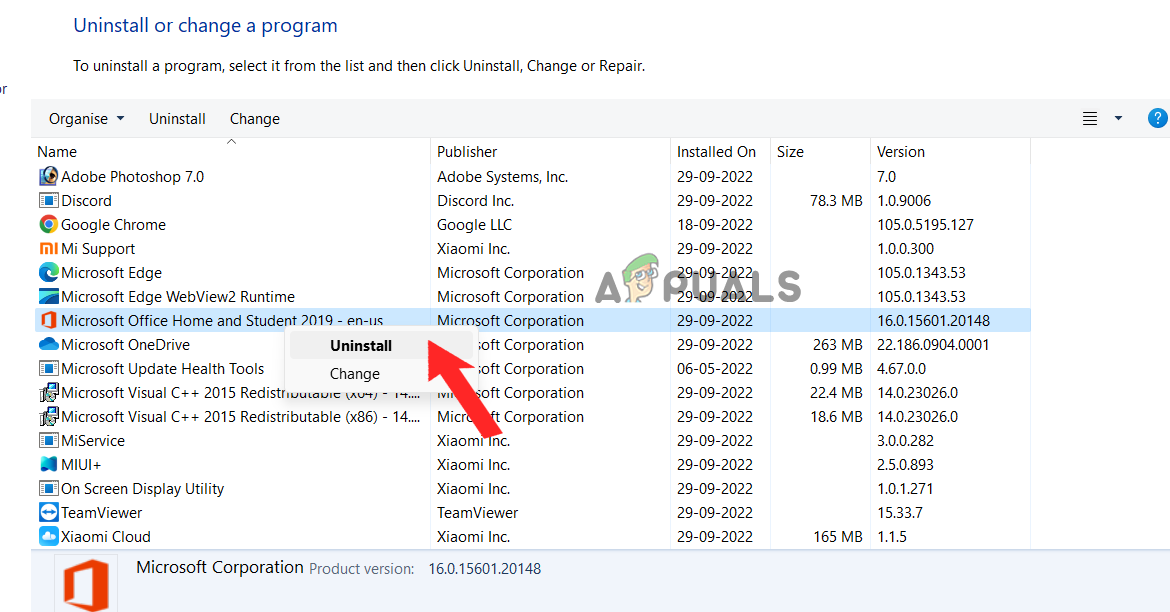Click the Adobe Photoshop 7.0 program icon
This screenshot has height=612, width=1170.
[48, 176]
